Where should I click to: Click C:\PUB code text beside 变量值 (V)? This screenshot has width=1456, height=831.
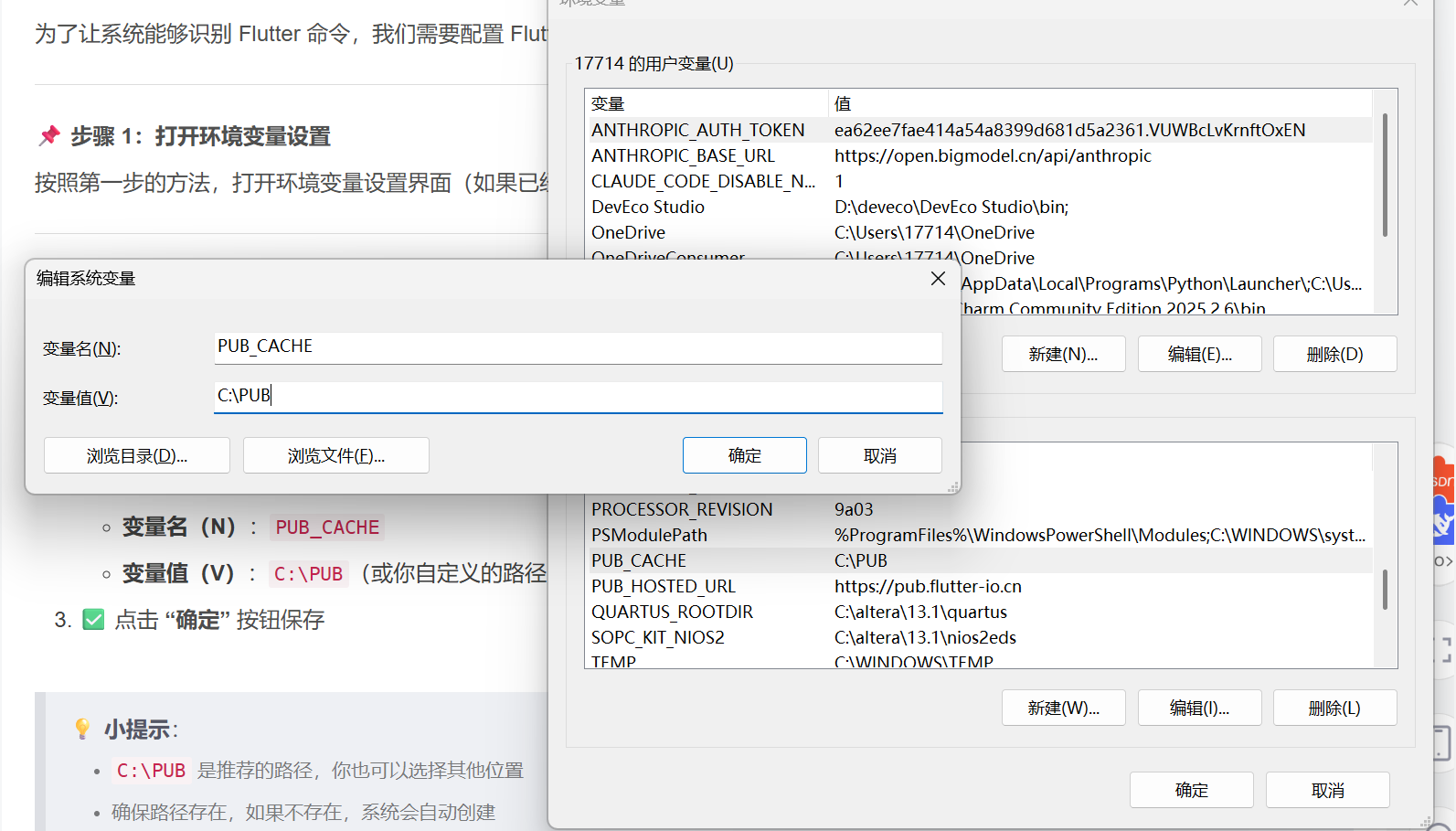click(x=309, y=574)
